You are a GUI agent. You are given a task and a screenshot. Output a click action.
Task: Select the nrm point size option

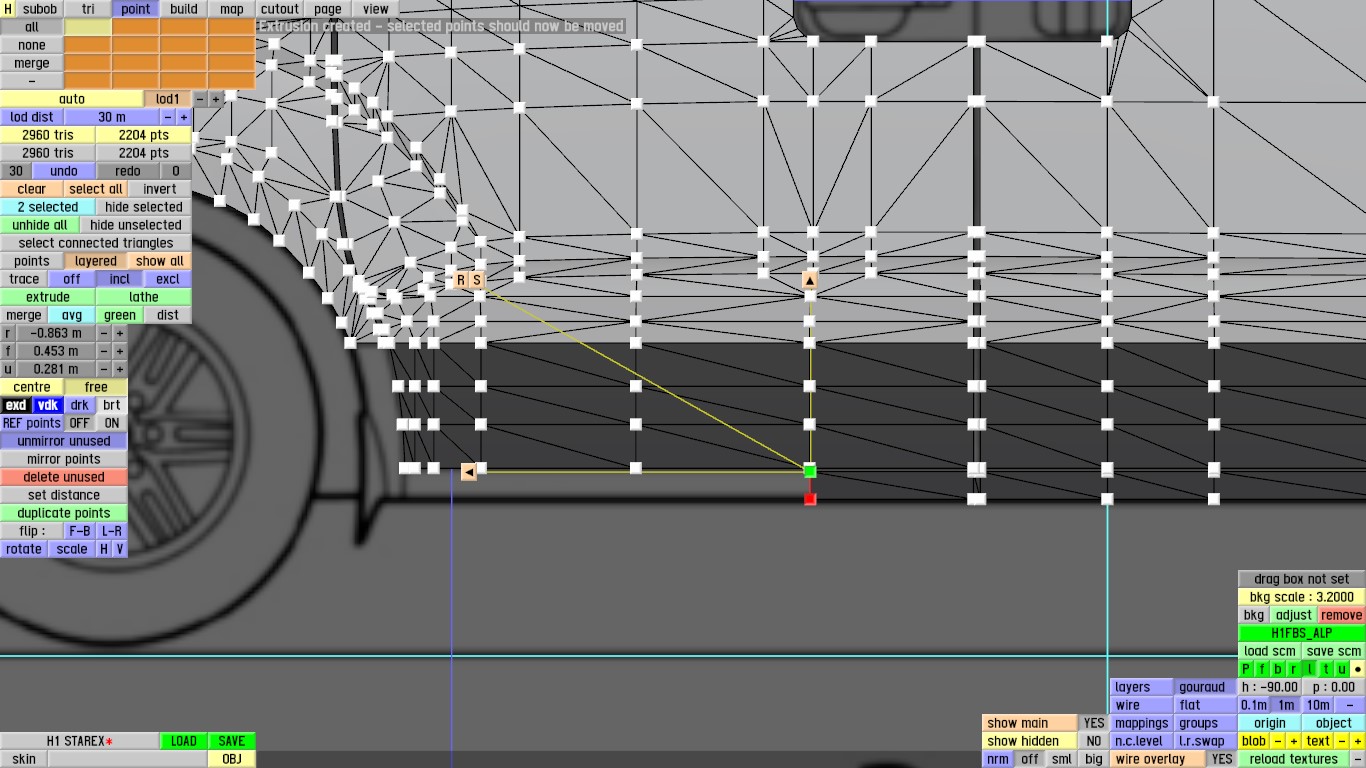tap(998, 759)
